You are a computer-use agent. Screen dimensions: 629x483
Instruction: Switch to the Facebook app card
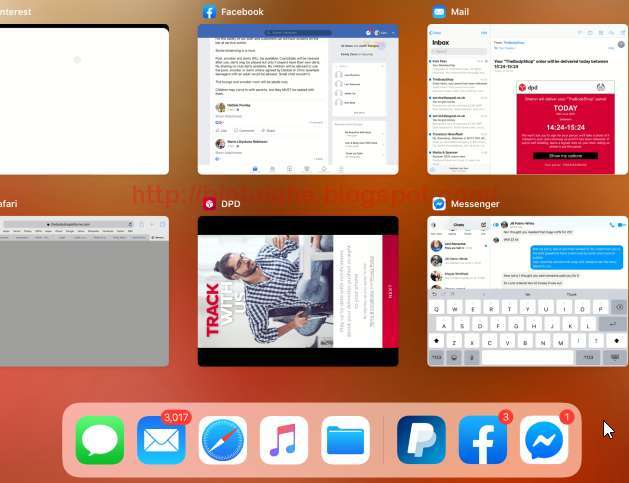tap(298, 99)
